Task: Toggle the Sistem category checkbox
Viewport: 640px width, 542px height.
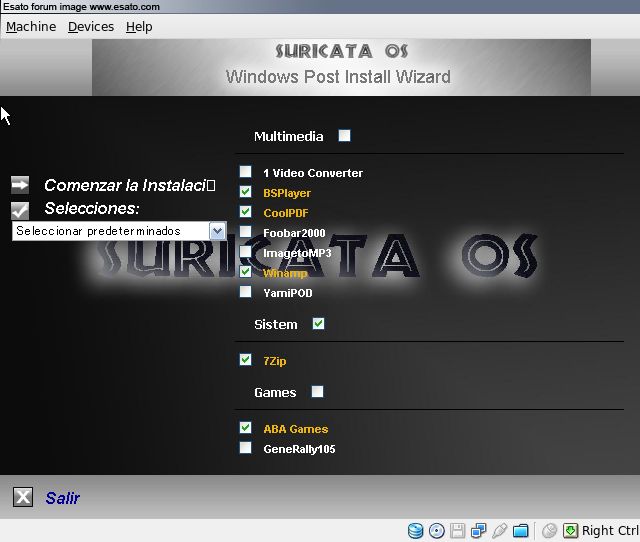Action: (318, 324)
